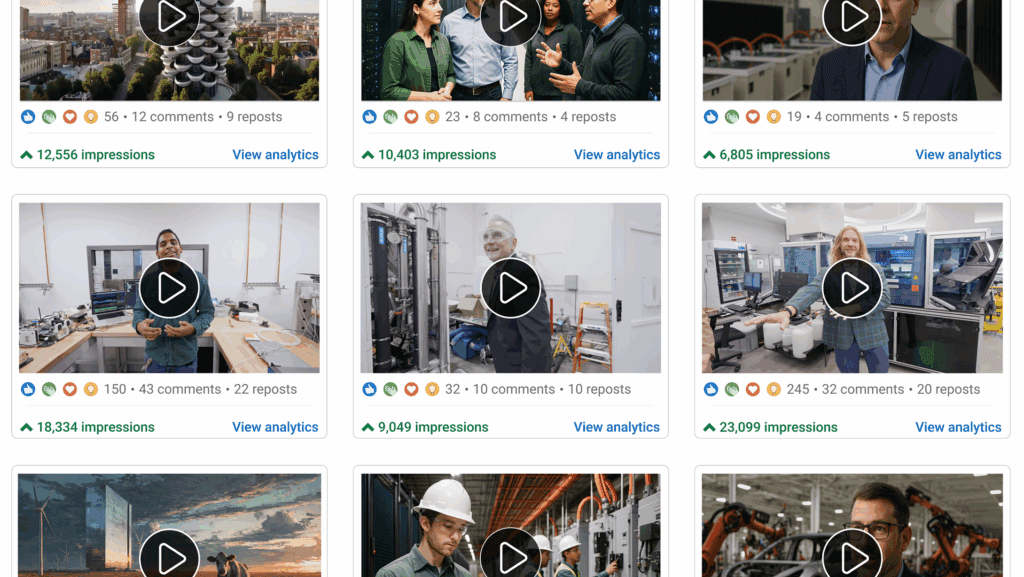This screenshot has height=577, width=1024.
Task: Open View analytics for 9,049 impressions post
Action: (x=617, y=427)
